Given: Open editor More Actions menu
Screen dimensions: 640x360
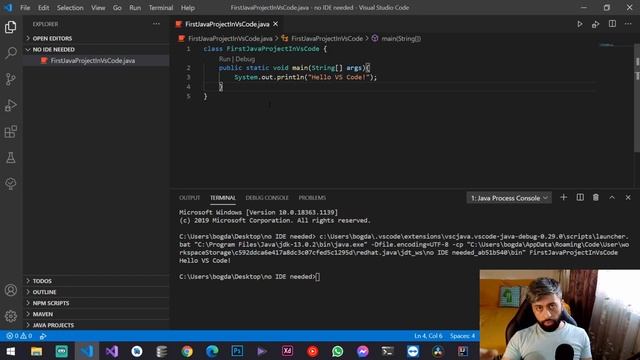Looking at the screenshot, I should click(x=628, y=24).
